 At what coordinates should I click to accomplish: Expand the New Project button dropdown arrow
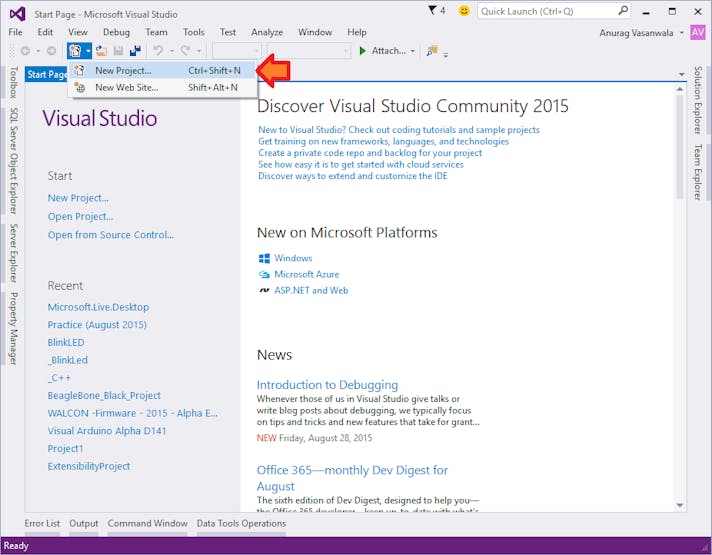point(88,51)
